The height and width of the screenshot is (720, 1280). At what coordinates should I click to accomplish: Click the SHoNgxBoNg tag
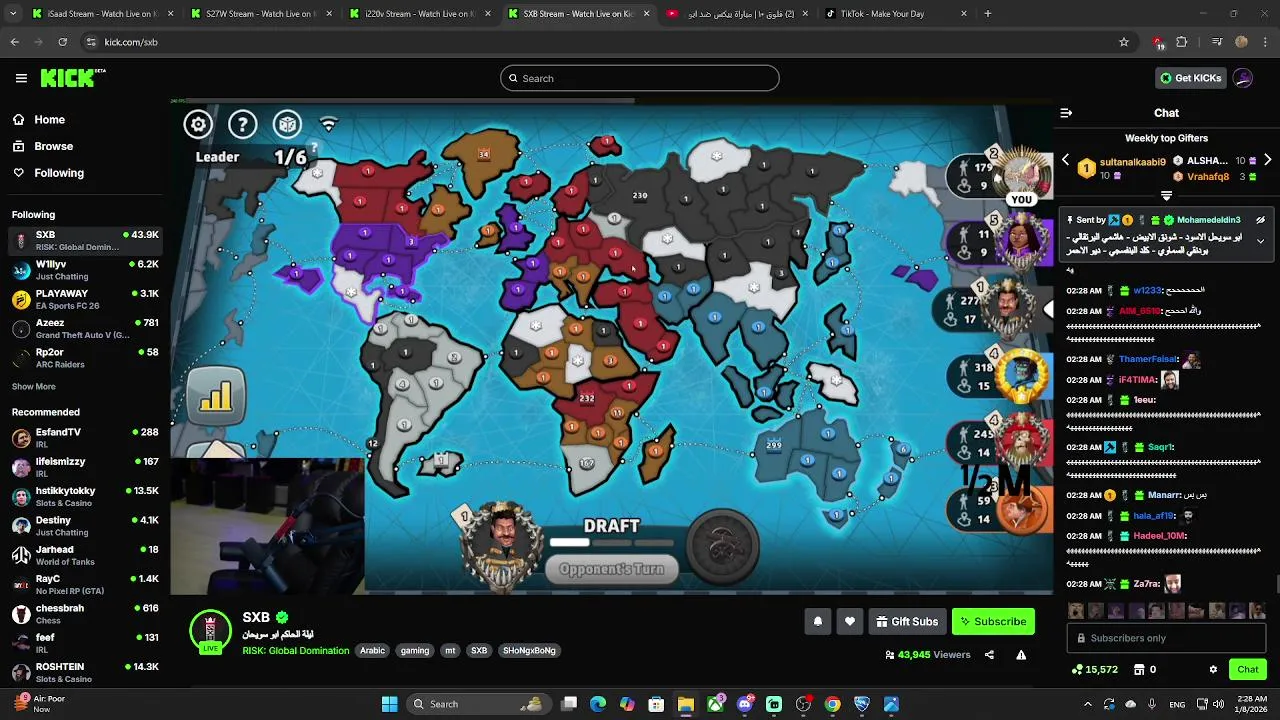click(x=529, y=651)
